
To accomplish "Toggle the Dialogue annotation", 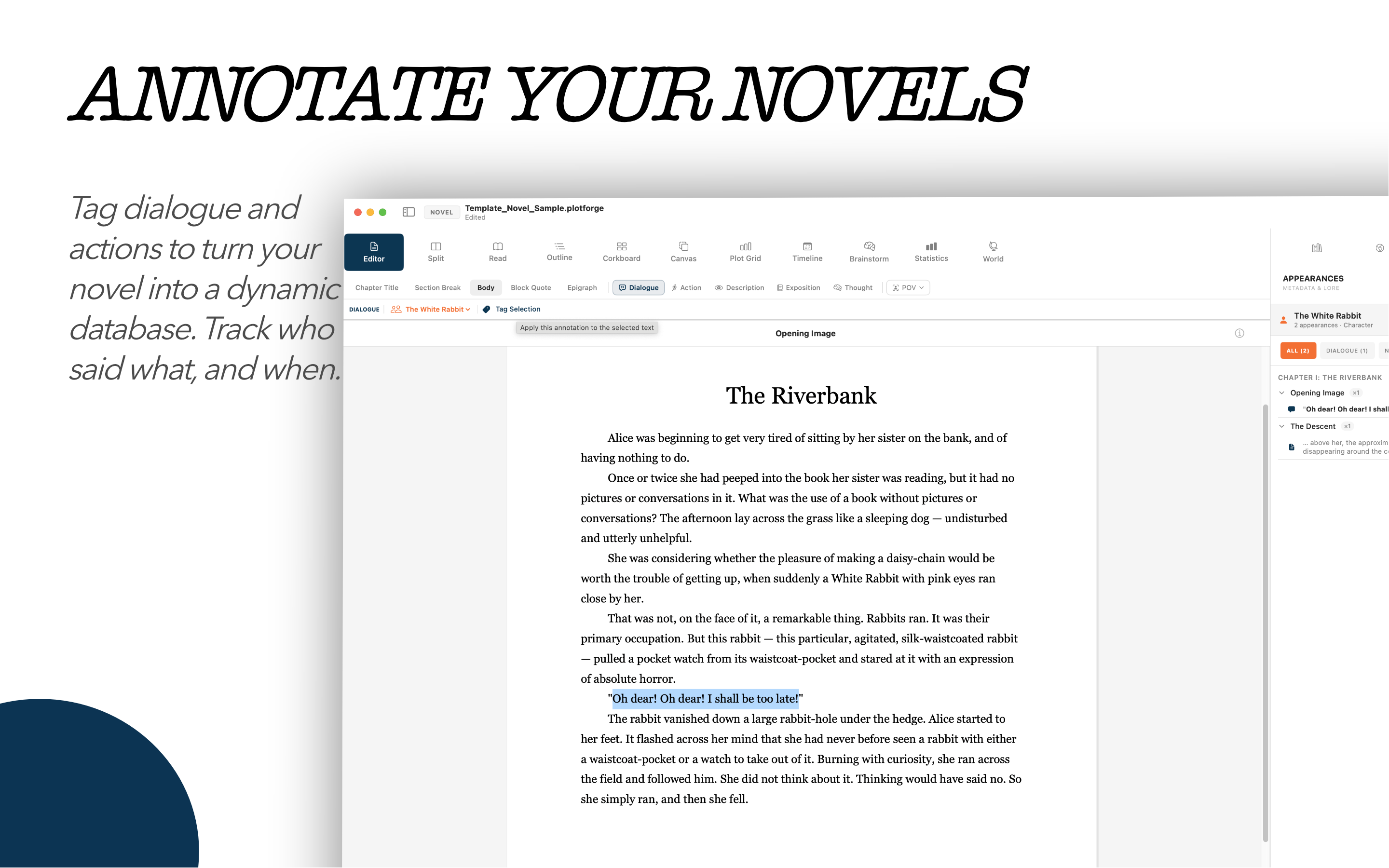I will pos(638,287).
